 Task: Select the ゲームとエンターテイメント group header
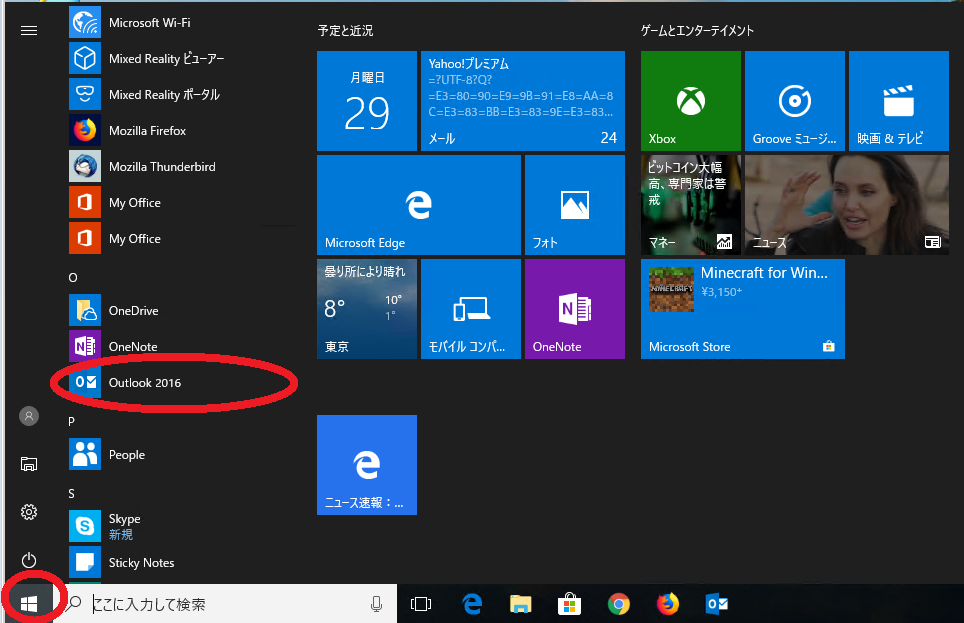697,30
